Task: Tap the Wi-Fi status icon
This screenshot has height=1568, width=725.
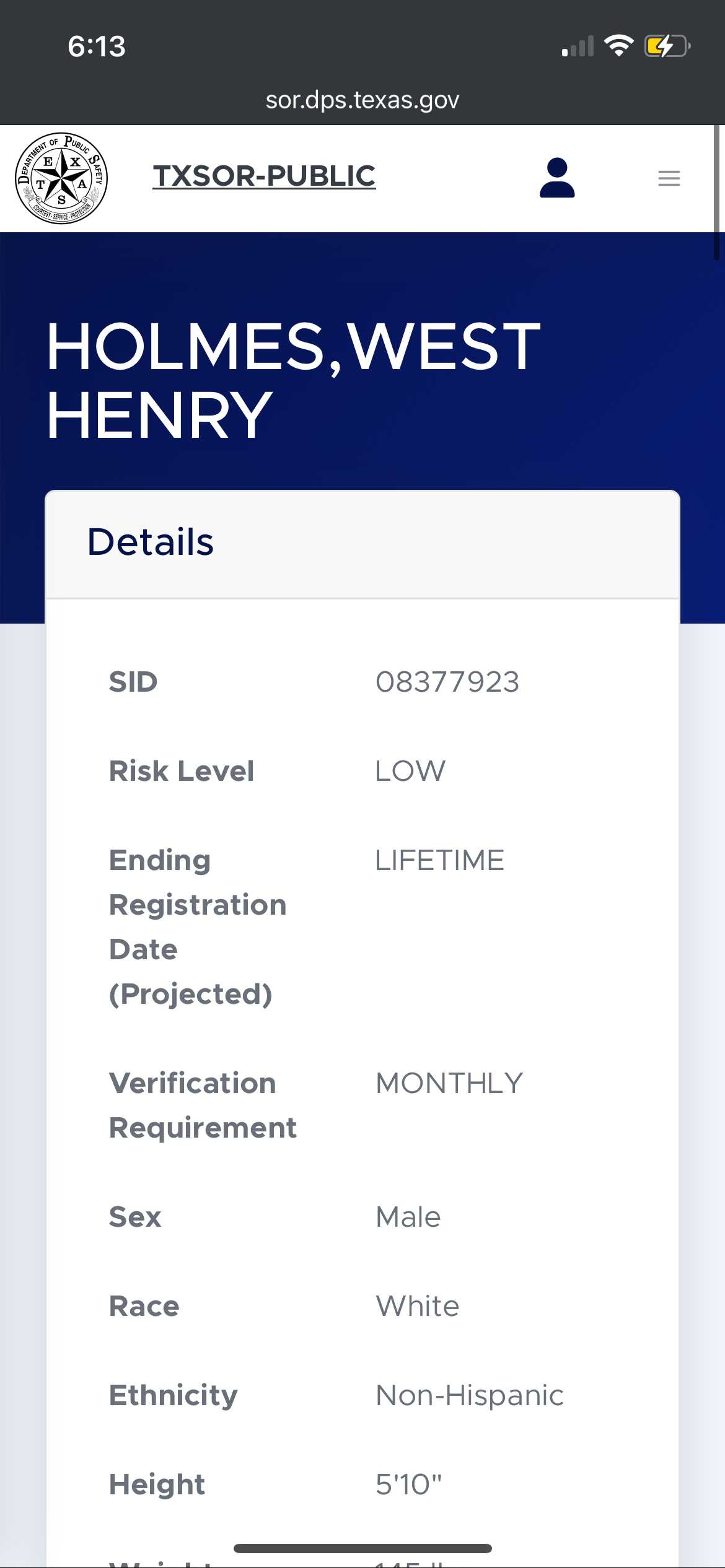Action: click(x=618, y=46)
